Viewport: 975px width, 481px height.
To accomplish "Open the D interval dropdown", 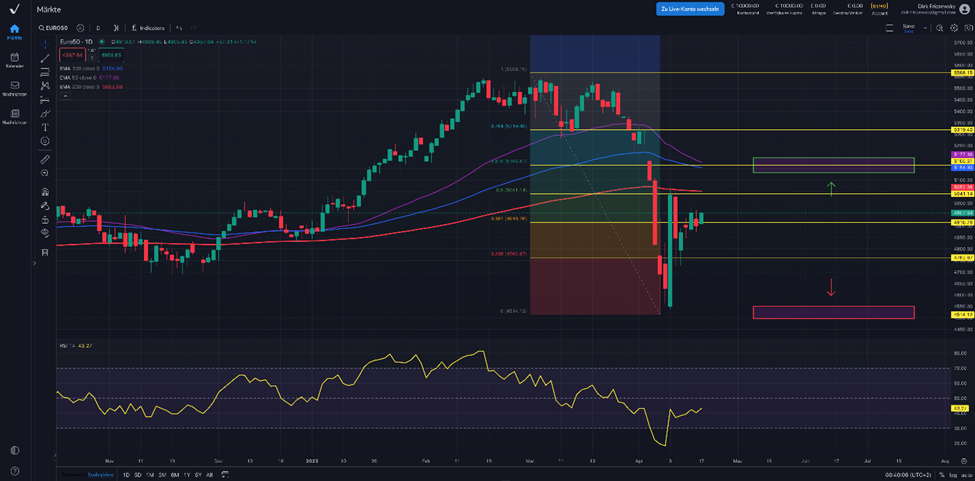I will point(98,28).
